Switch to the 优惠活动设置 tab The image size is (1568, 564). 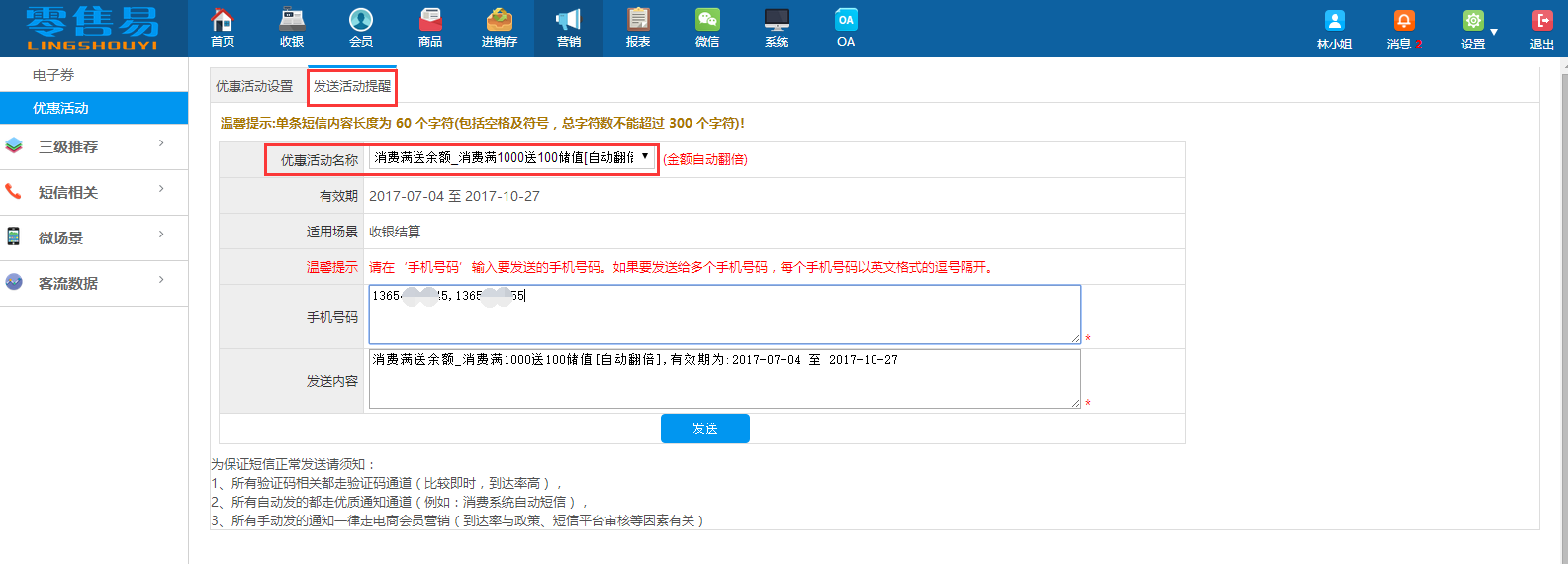[x=254, y=87]
